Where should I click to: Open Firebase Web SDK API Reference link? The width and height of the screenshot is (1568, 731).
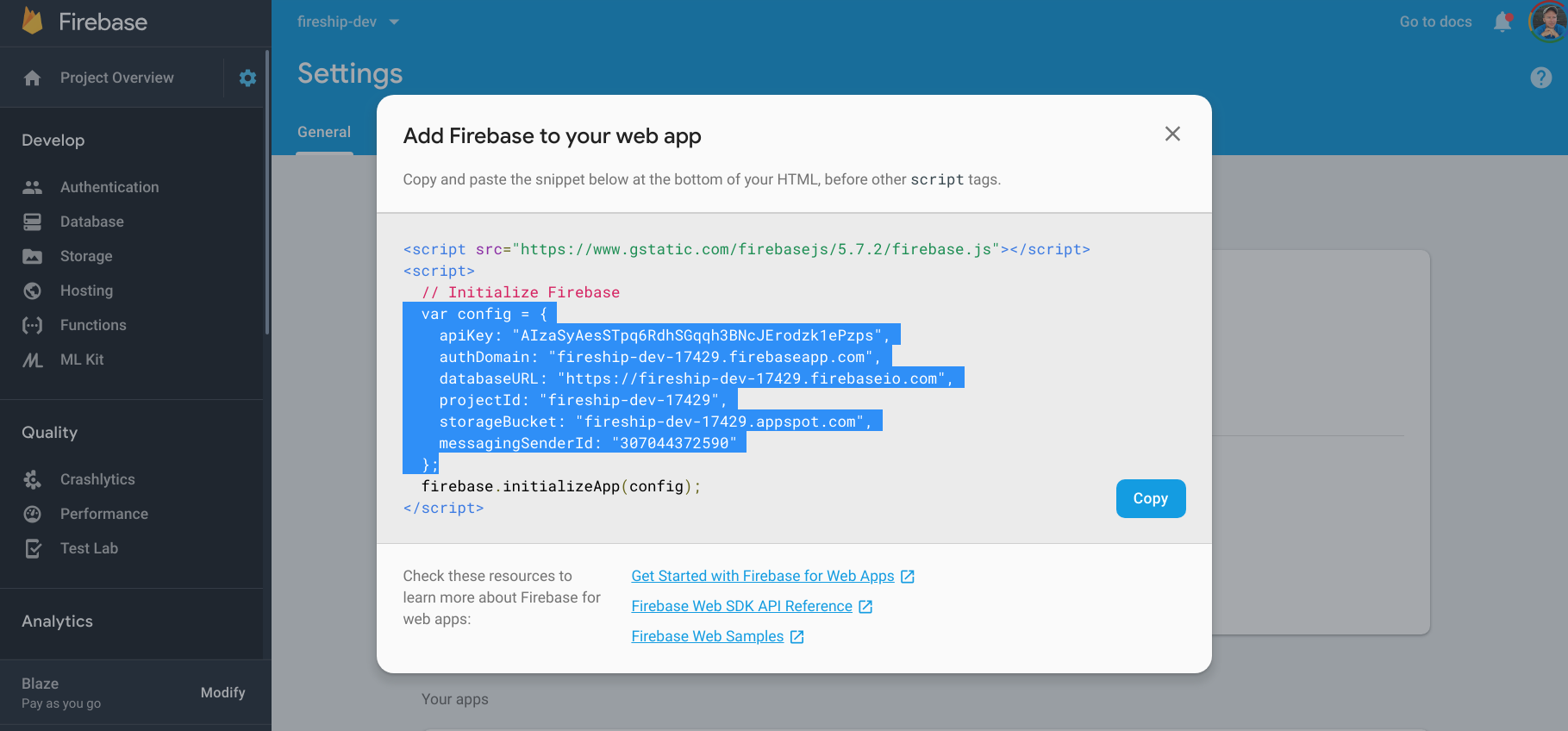pyautogui.click(x=742, y=606)
